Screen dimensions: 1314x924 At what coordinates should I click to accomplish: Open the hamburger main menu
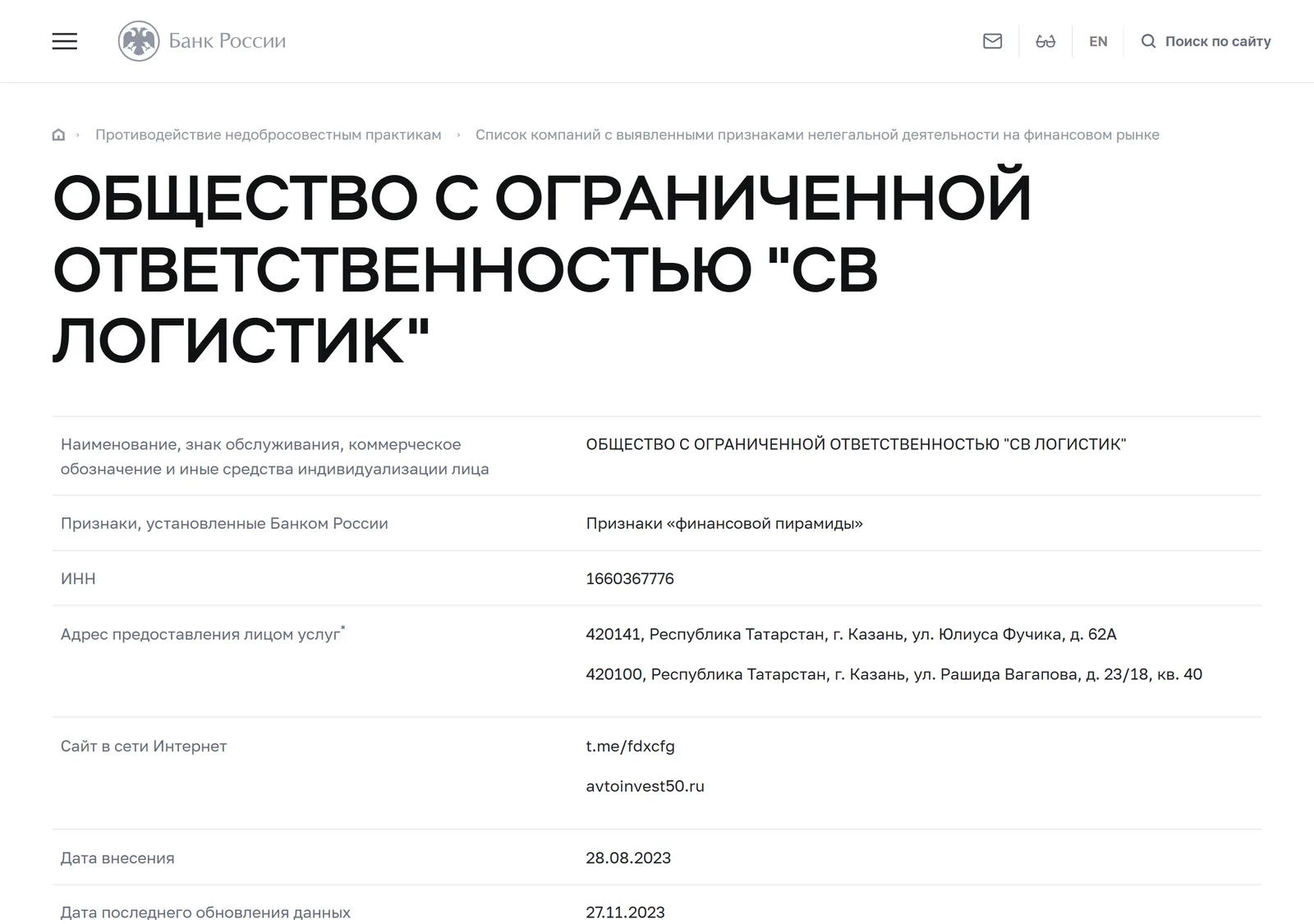pyautogui.click(x=65, y=41)
